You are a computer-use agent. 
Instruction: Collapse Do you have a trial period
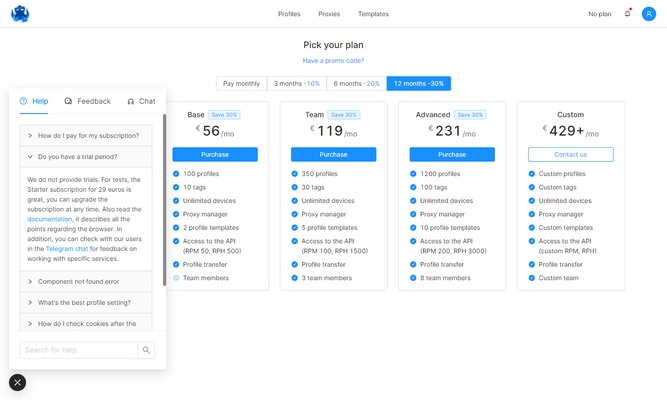tap(86, 157)
